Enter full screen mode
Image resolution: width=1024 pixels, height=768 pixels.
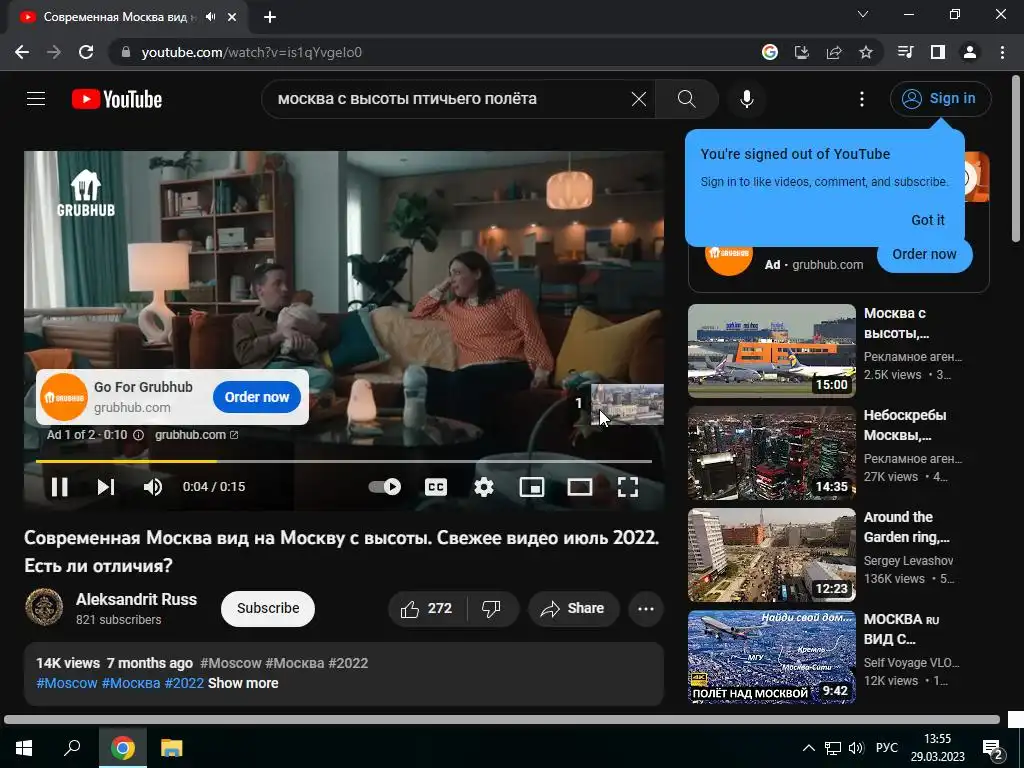click(x=628, y=487)
